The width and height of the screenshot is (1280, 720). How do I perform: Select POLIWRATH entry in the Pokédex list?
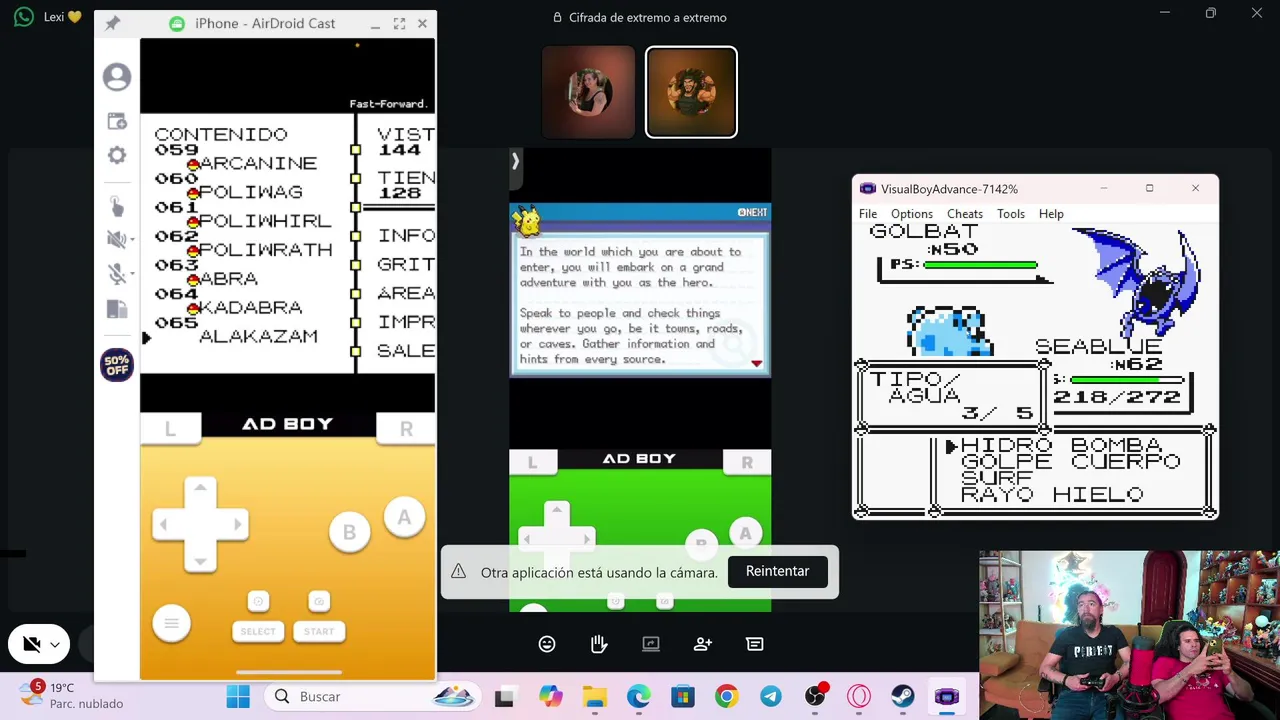[265, 250]
